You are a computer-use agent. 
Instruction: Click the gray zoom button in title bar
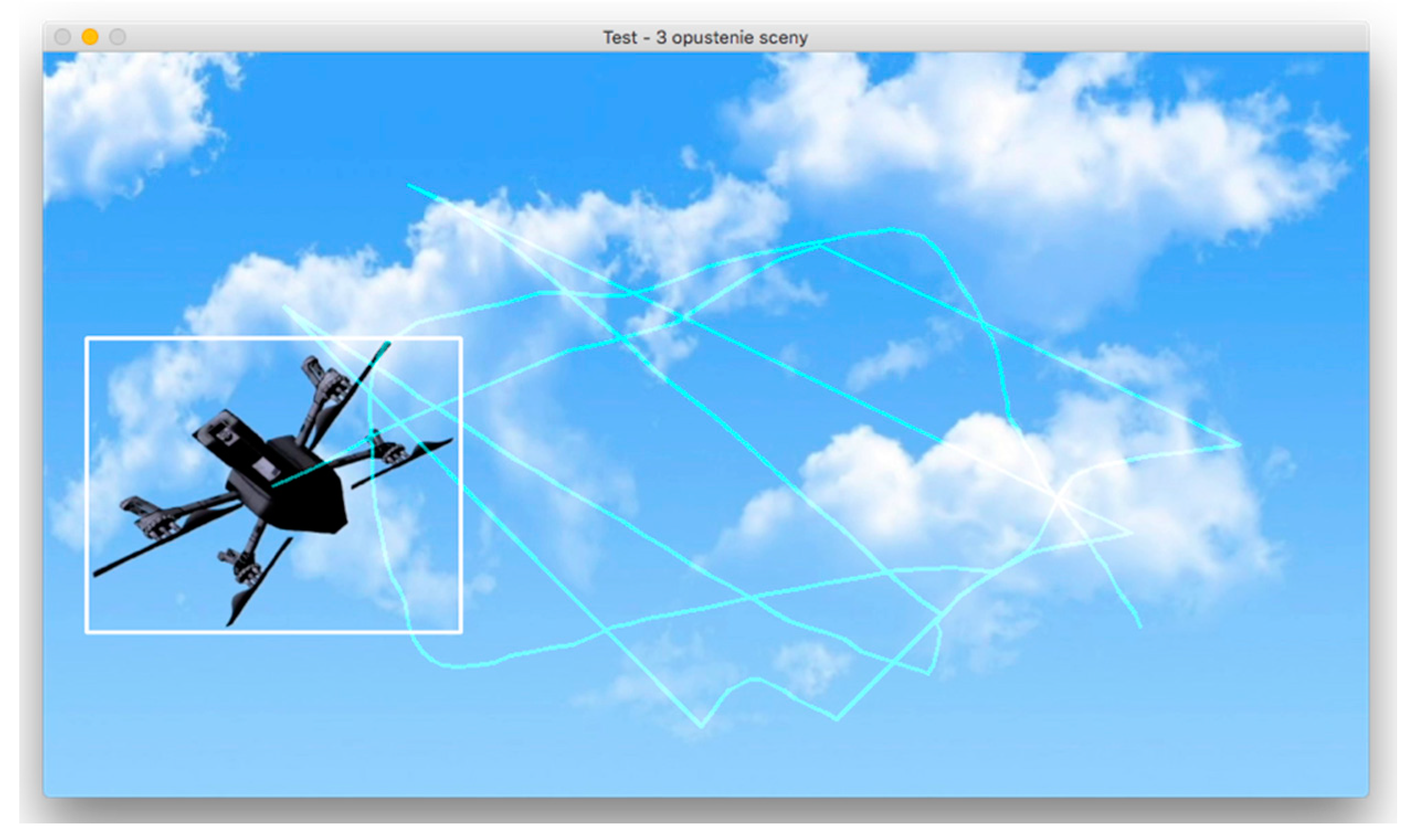point(117,38)
